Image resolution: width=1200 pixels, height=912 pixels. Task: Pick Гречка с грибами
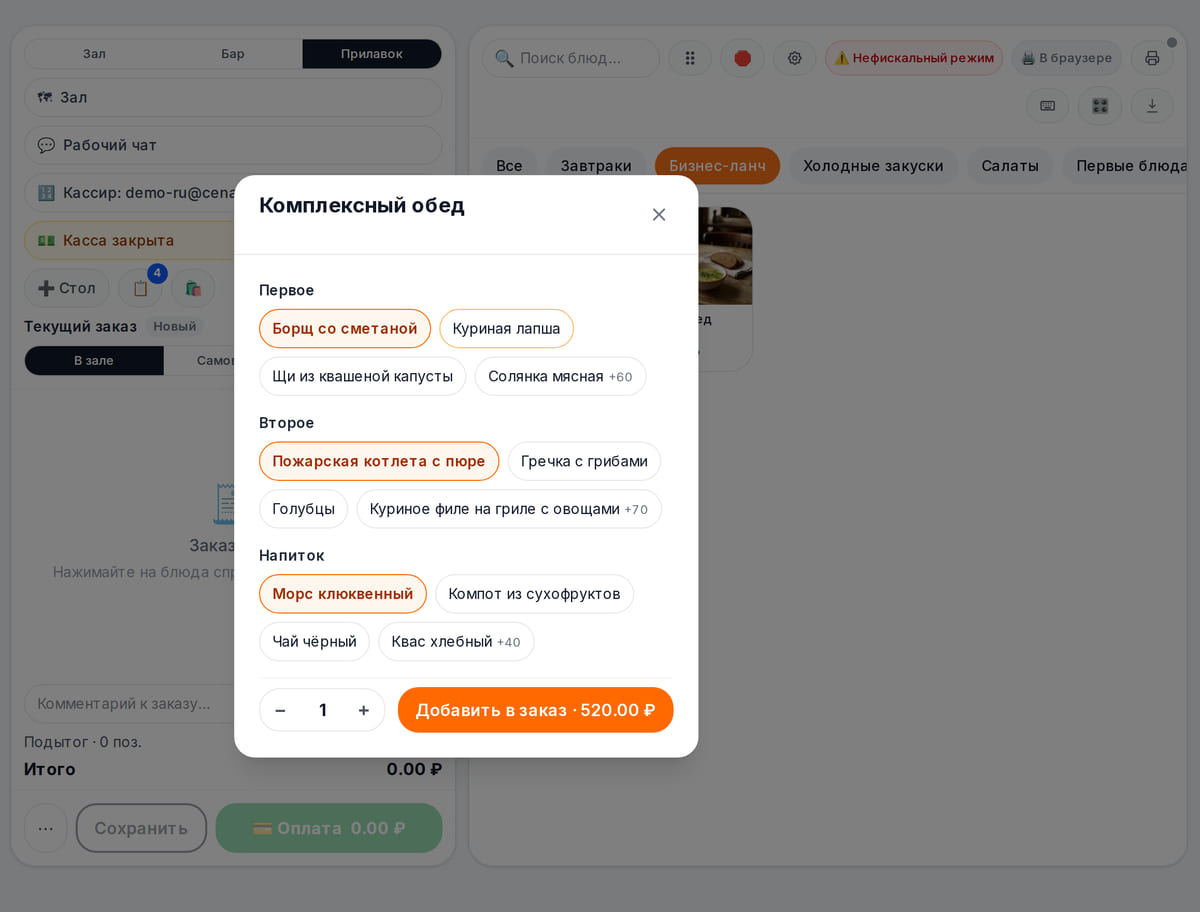(x=584, y=461)
